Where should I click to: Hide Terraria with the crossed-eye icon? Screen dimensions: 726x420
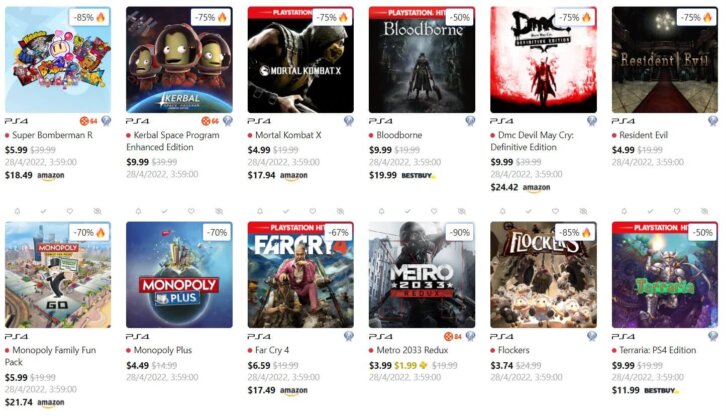point(704,211)
